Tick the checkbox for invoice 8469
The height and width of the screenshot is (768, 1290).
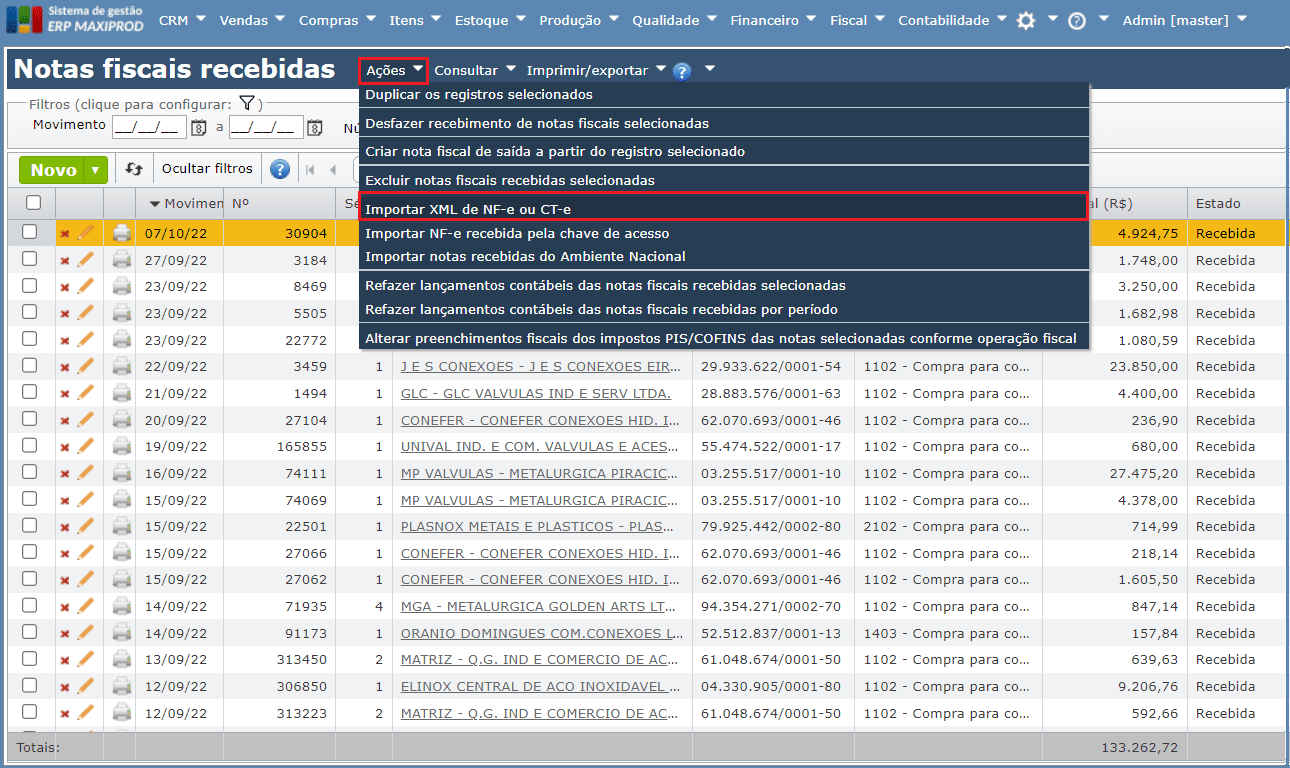pyautogui.click(x=30, y=286)
